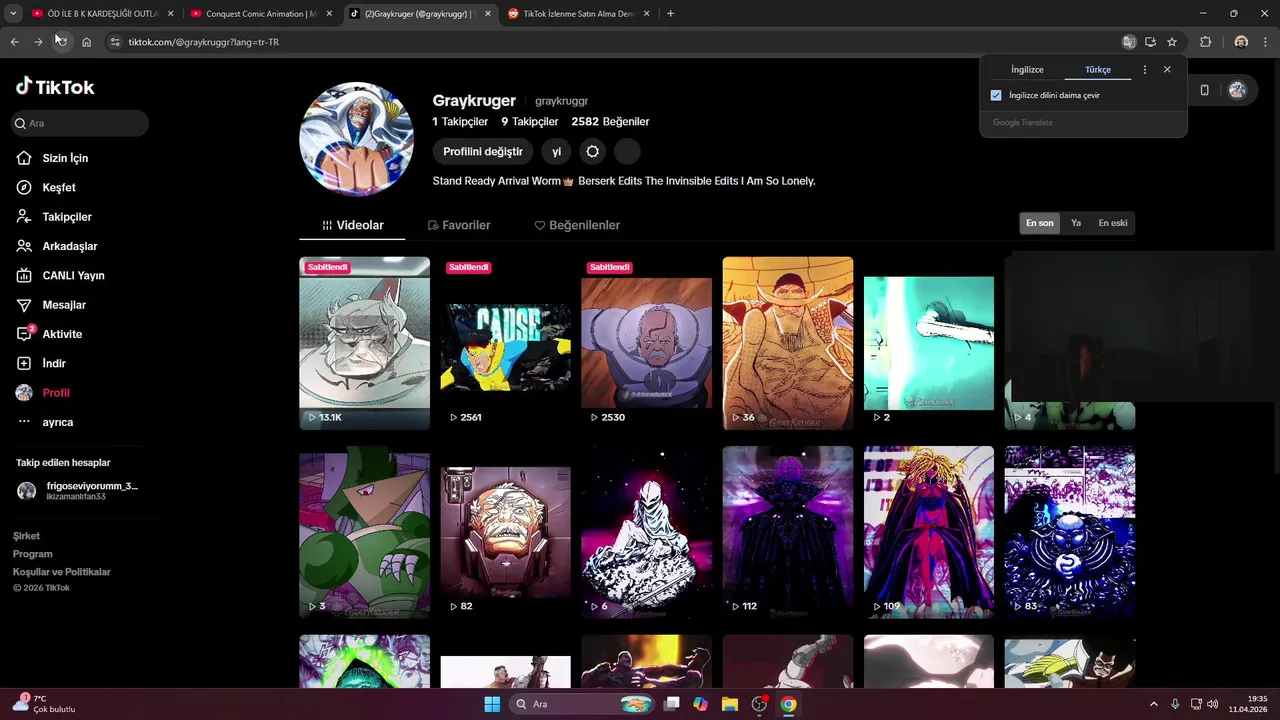Close the Google Translate popup
The image size is (1280, 720).
point(1167,70)
